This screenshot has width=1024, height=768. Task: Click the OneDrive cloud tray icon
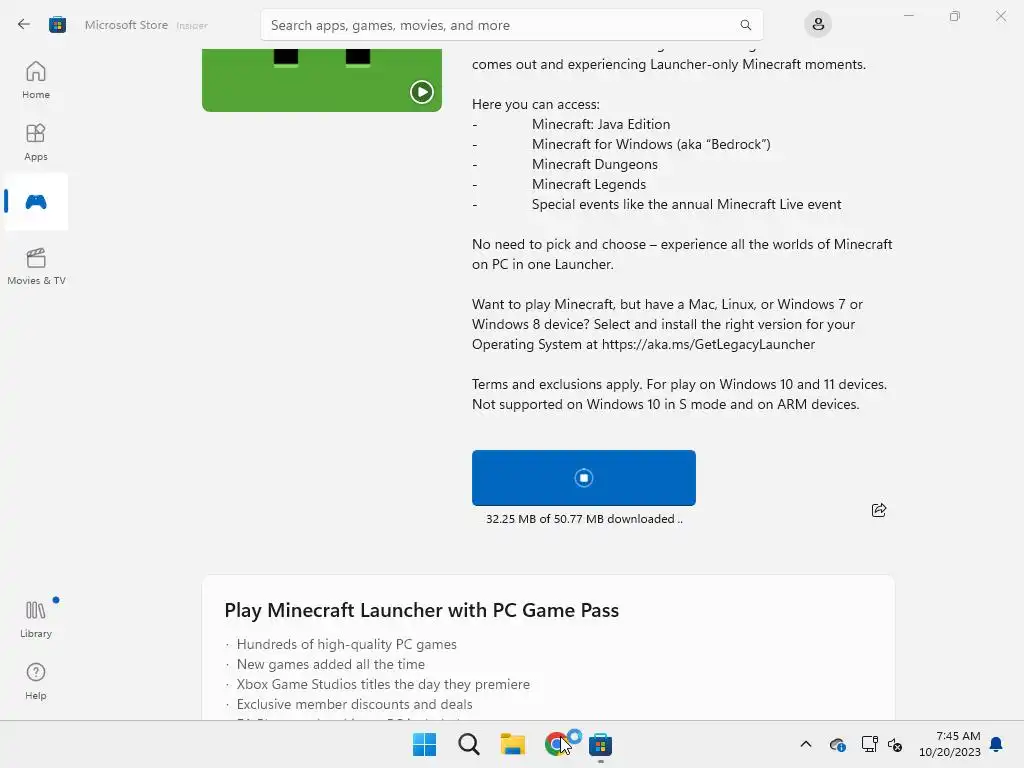[x=837, y=744]
